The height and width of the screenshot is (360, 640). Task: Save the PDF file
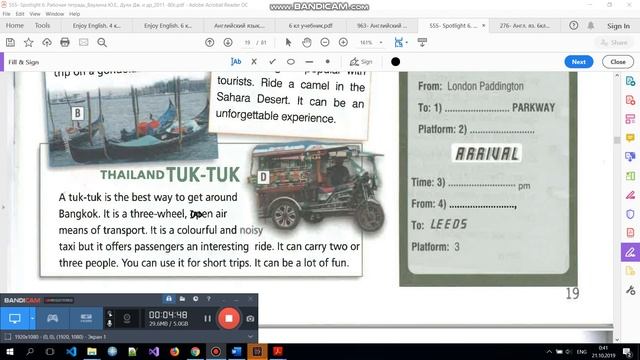(10, 42)
